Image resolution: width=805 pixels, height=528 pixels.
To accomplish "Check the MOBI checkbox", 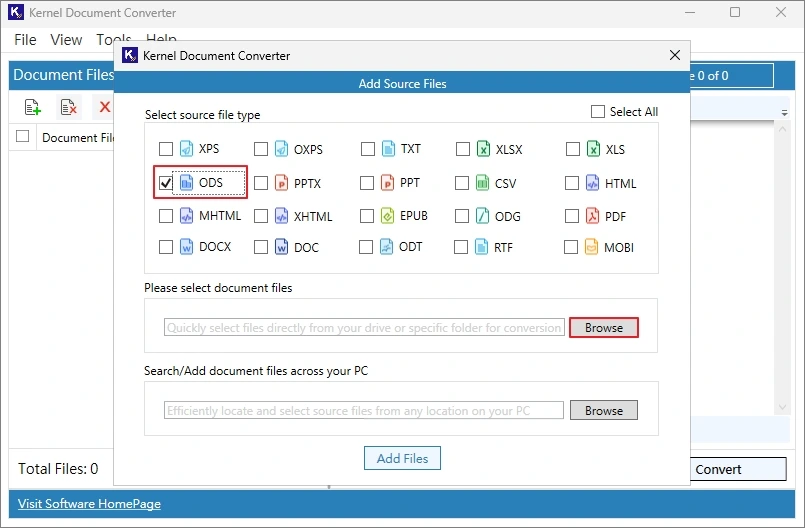I will tap(570, 247).
